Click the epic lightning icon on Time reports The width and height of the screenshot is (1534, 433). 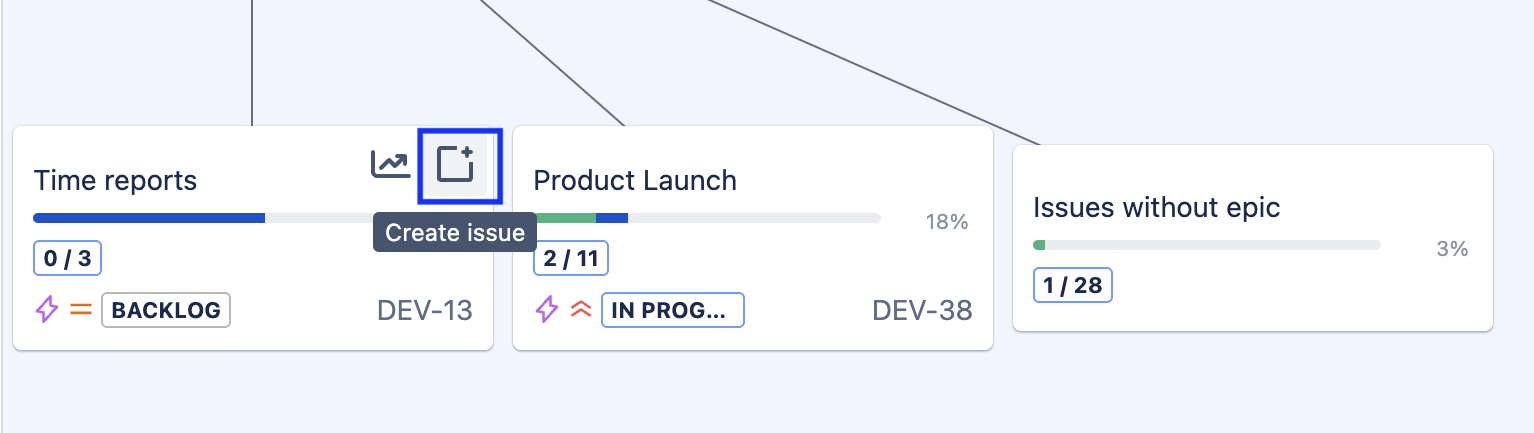click(x=47, y=310)
